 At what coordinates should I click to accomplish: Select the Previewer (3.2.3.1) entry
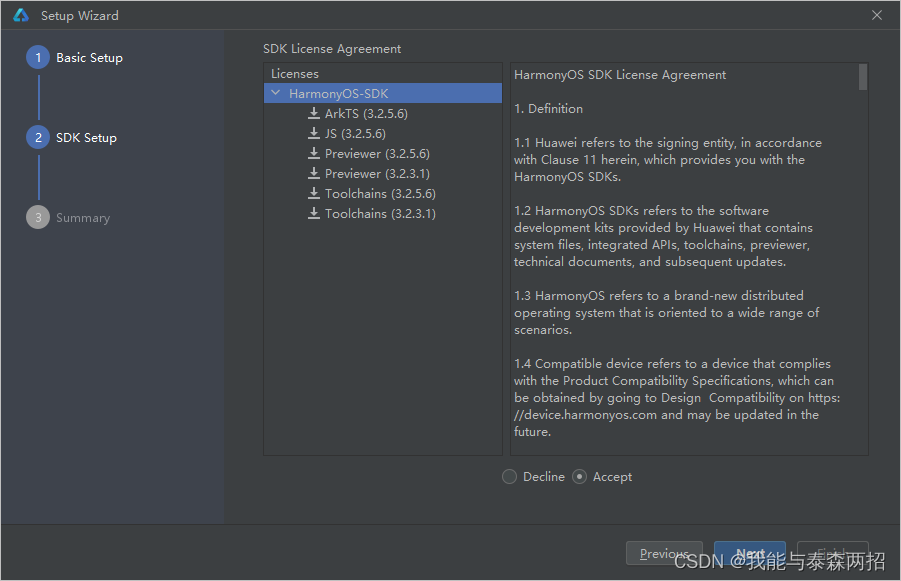(377, 174)
